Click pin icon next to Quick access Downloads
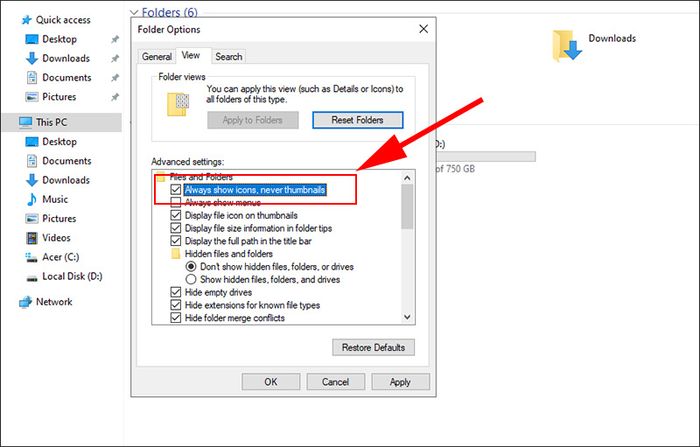The image size is (700, 447). (115, 58)
